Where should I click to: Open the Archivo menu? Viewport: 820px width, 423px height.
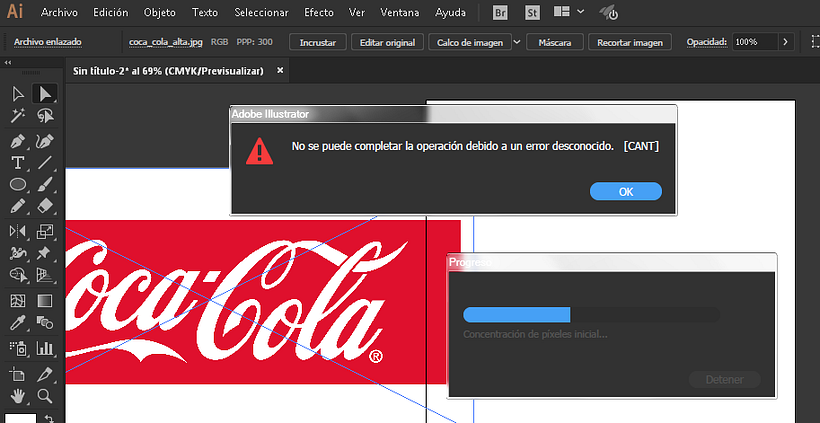point(59,13)
